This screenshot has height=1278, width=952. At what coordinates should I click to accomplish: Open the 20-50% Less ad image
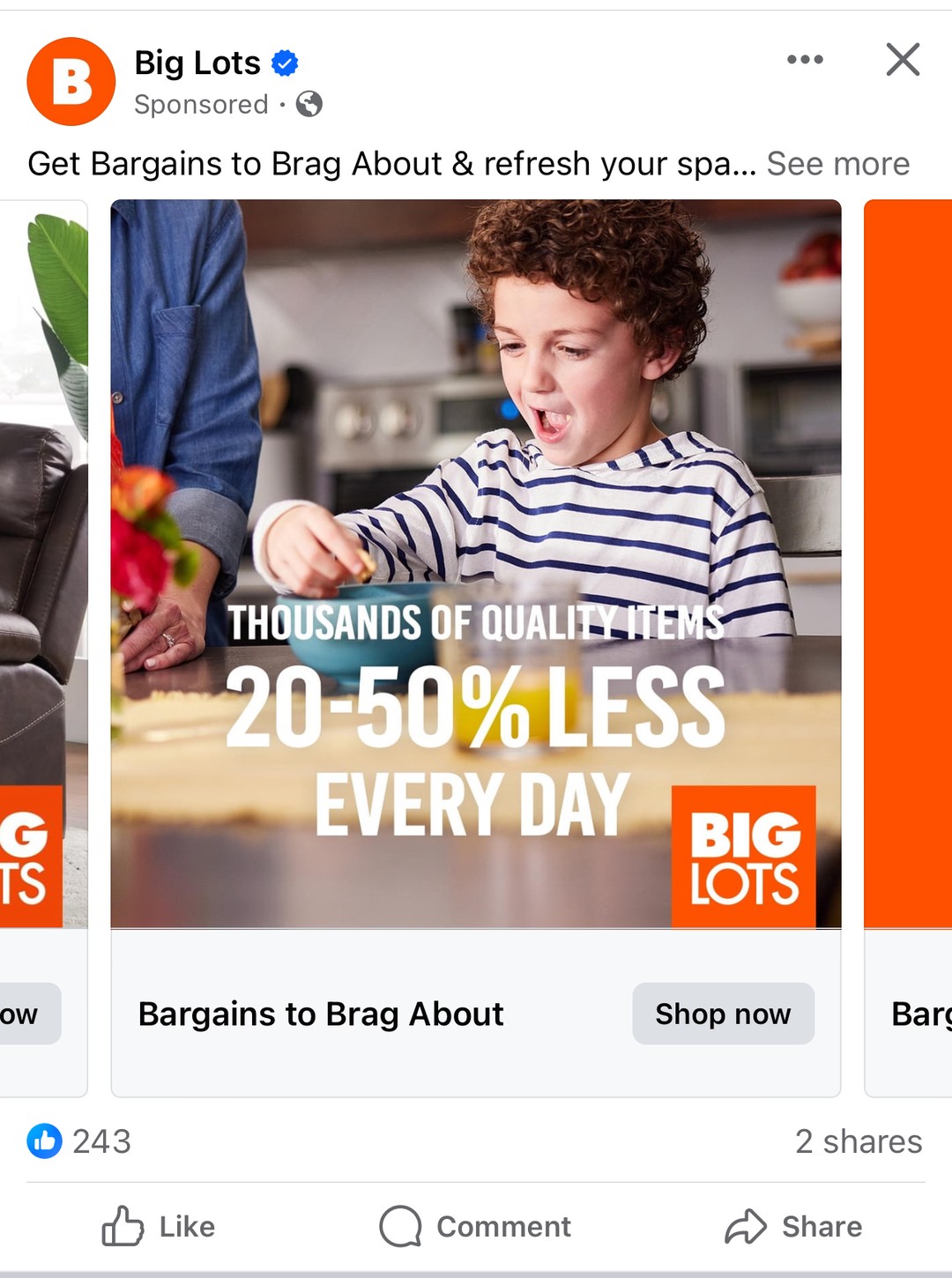click(476, 564)
